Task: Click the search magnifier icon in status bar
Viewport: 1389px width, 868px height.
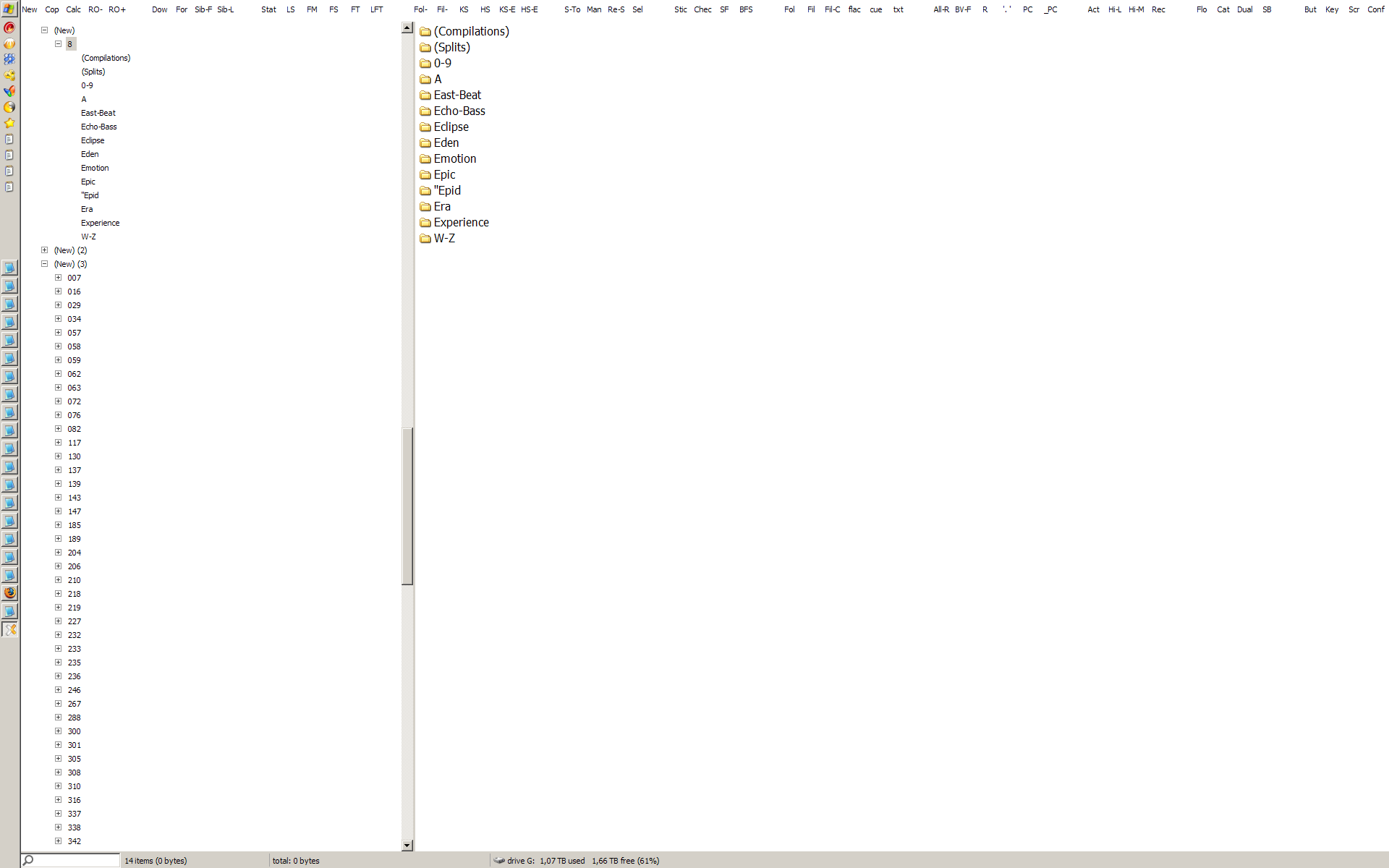Action: [28, 860]
